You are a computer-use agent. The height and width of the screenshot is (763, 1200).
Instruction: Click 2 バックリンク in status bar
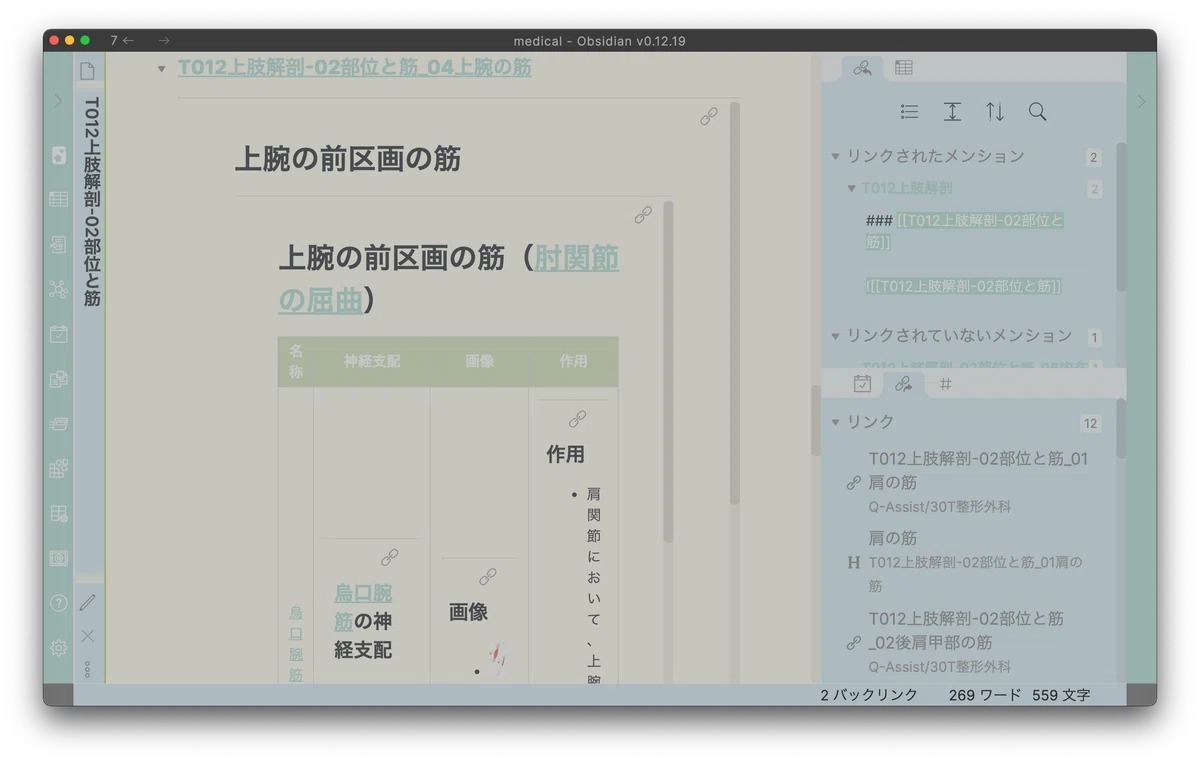pos(869,695)
